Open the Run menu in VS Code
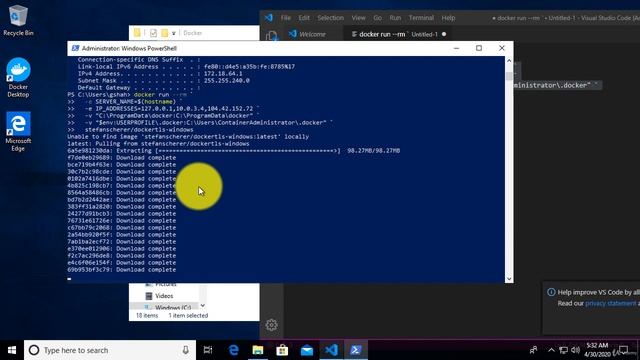The height and width of the screenshot is (360, 640). click(x=395, y=18)
